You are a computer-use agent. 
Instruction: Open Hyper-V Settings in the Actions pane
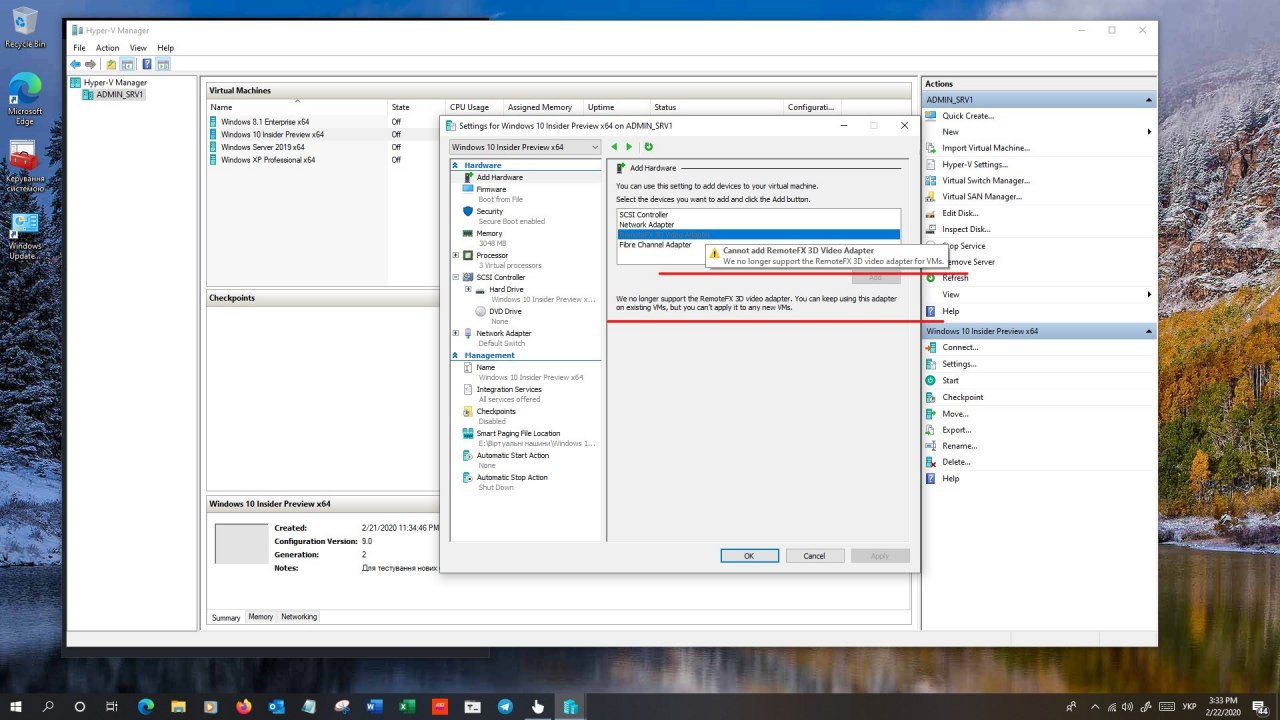click(975, 164)
